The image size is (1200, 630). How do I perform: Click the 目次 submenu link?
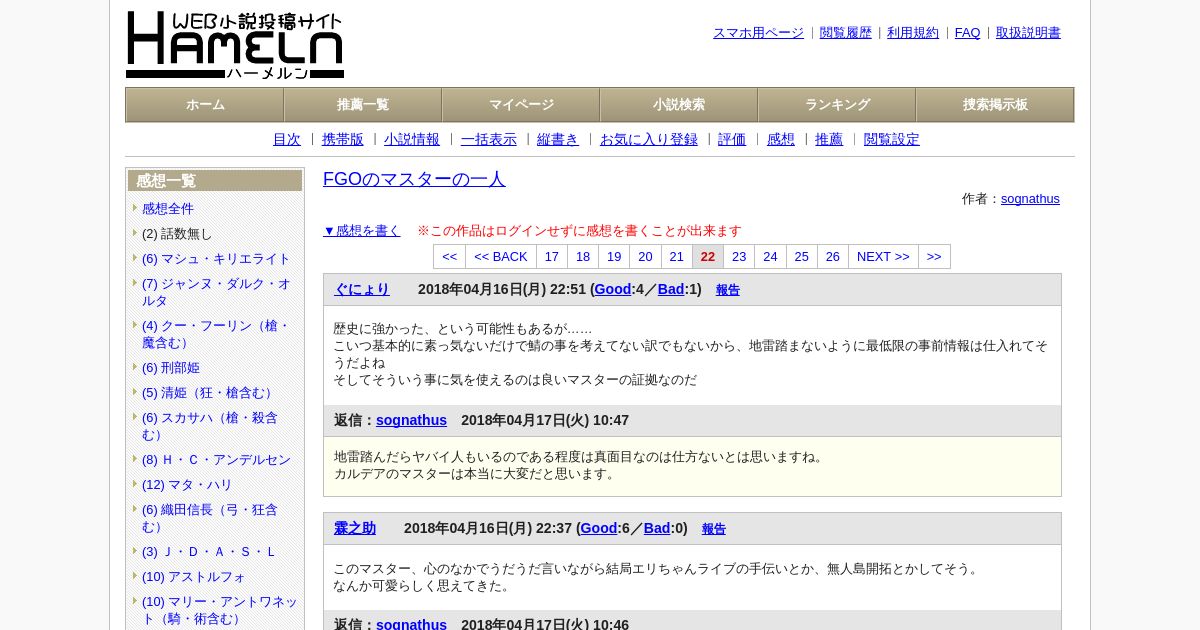(x=287, y=140)
